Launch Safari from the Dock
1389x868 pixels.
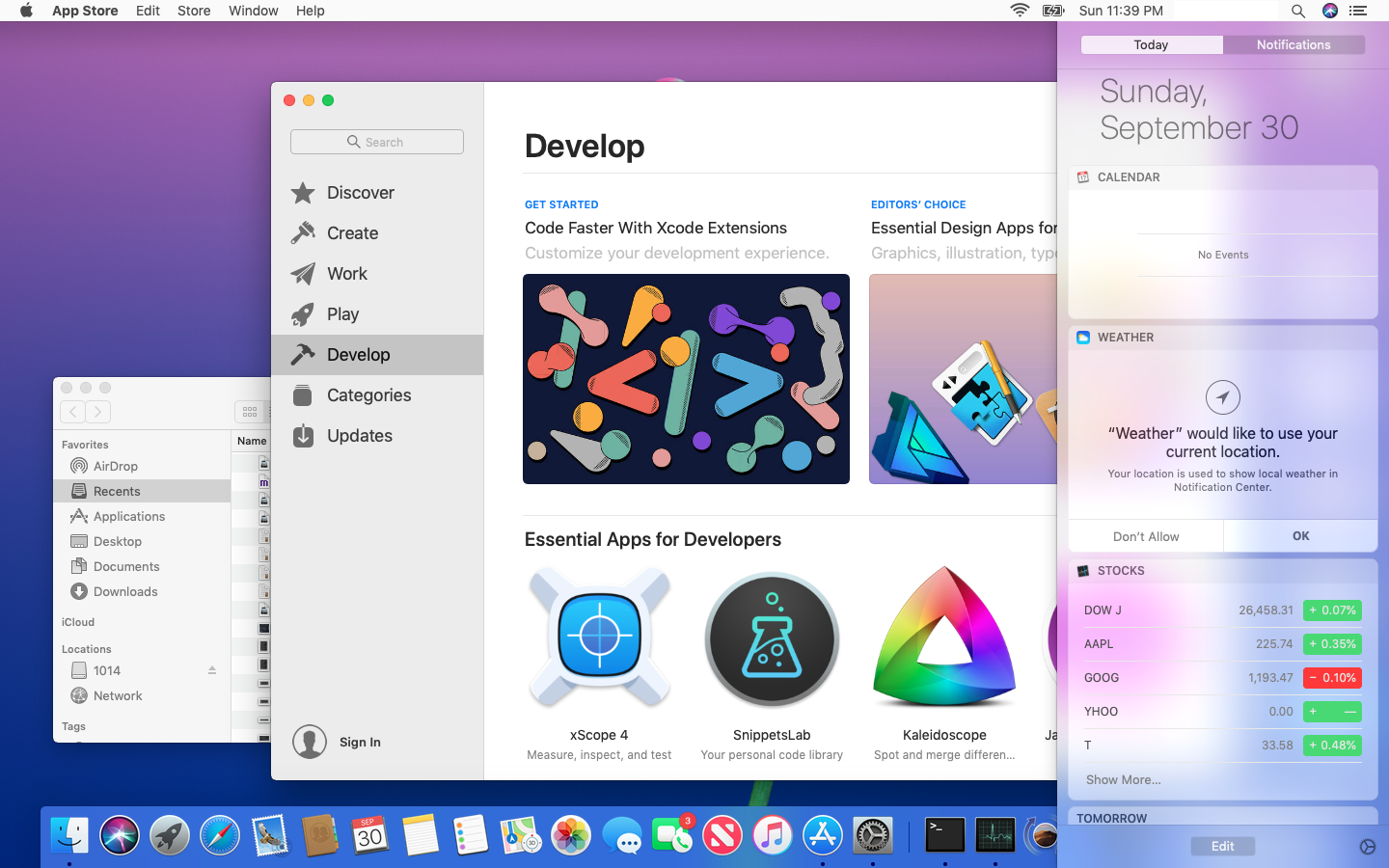click(x=220, y=835)
